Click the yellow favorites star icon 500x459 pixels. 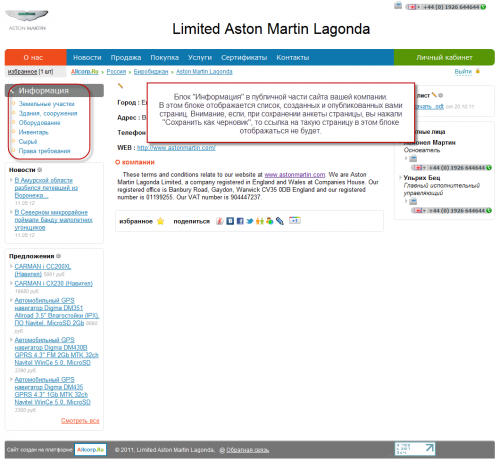coord(160,221)
